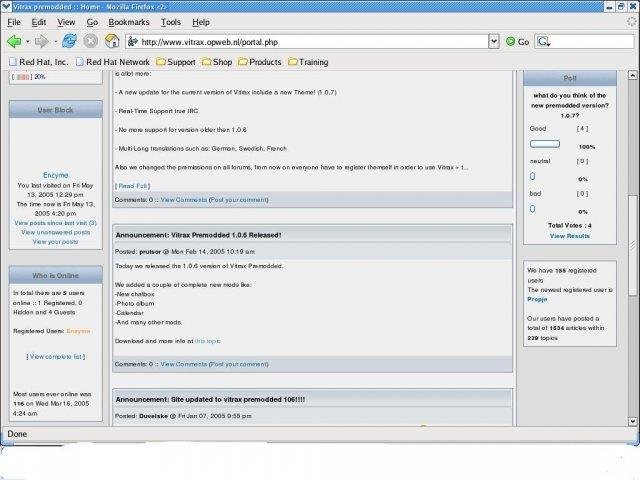This screenshot has width=640, height=480.
Task: Click the green Back arrow button
Action: [x=15, y=41]
